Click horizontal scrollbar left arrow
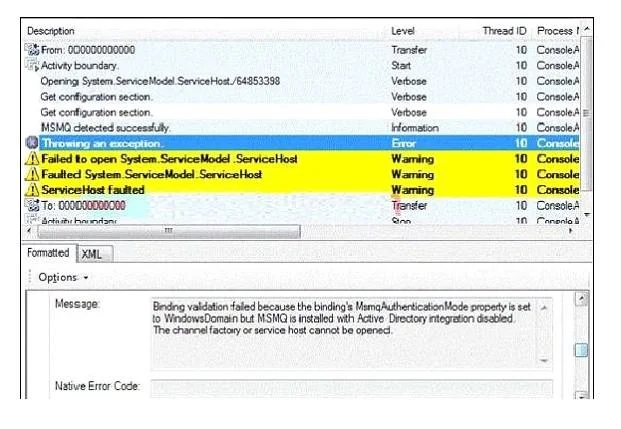621x429 pixels. [29, 231]
